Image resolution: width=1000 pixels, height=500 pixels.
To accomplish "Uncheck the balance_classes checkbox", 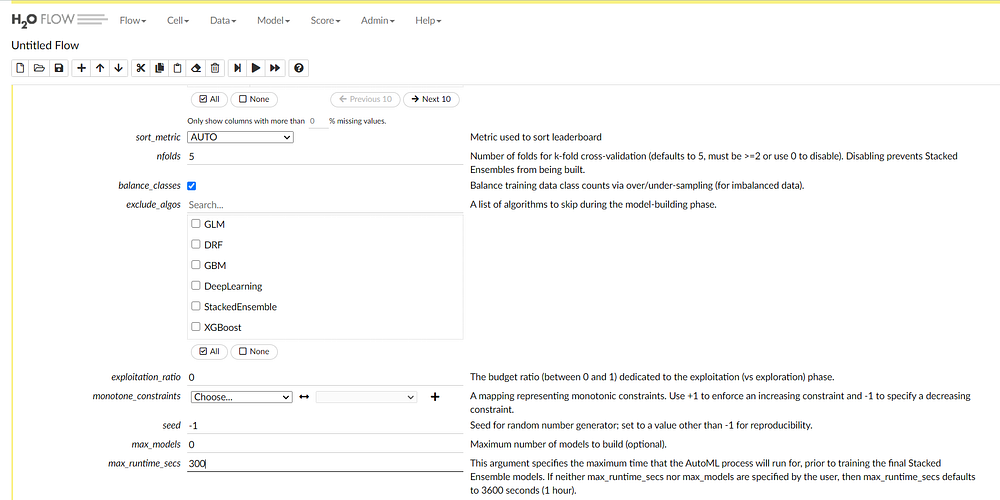I will 191,186.
